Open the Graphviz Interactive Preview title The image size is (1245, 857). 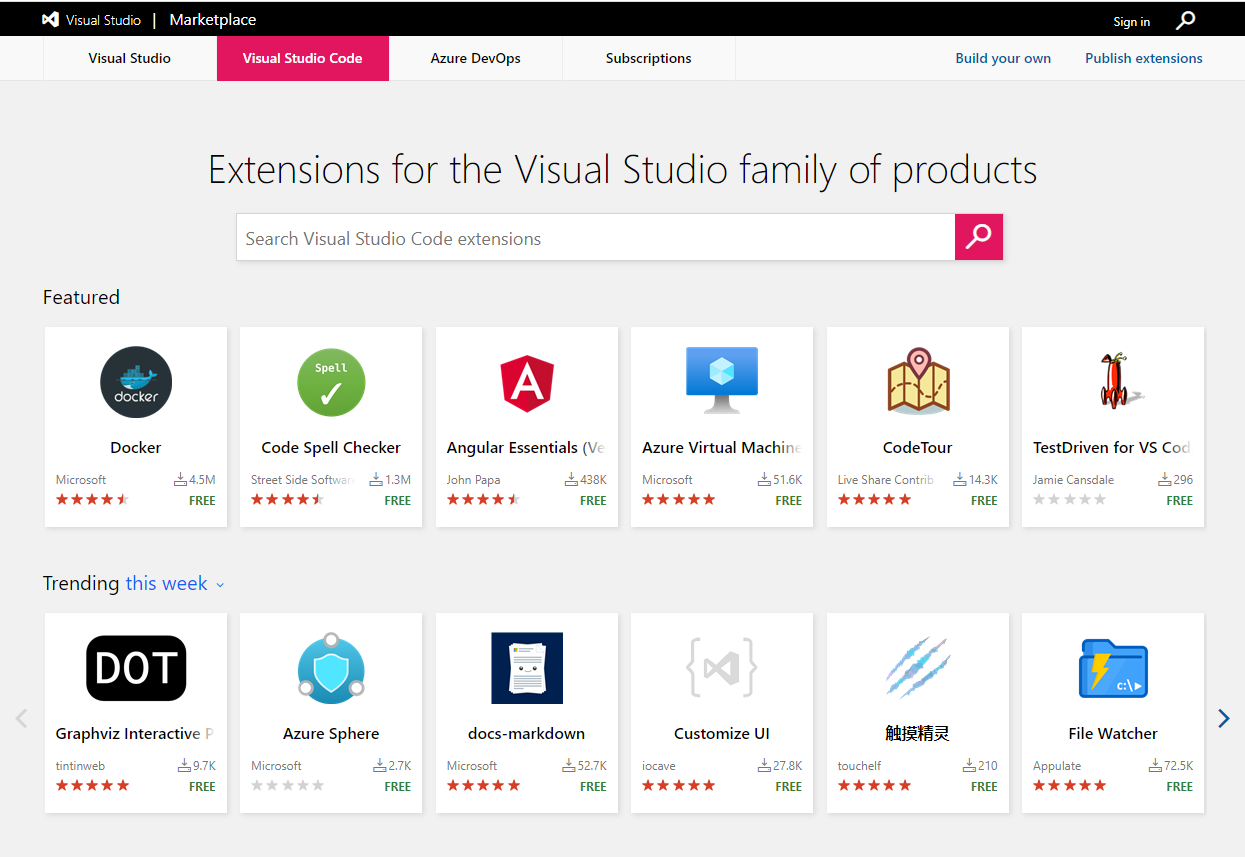(x=135, y=733)
